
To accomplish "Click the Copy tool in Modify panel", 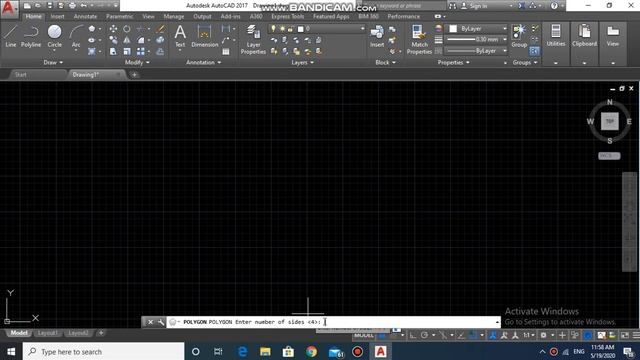I will point(113,40).
